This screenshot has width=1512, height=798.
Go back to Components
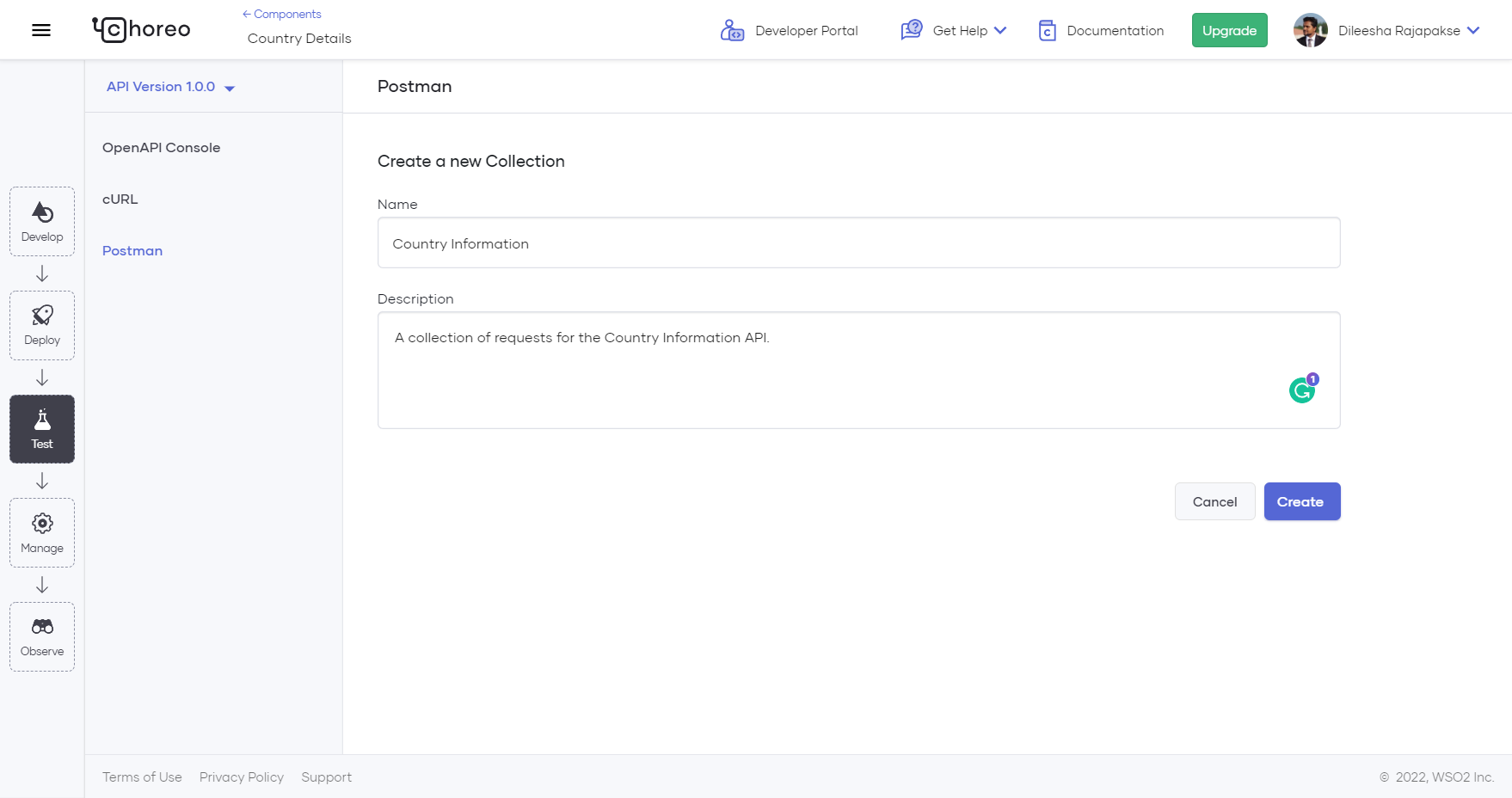(281, 14)
